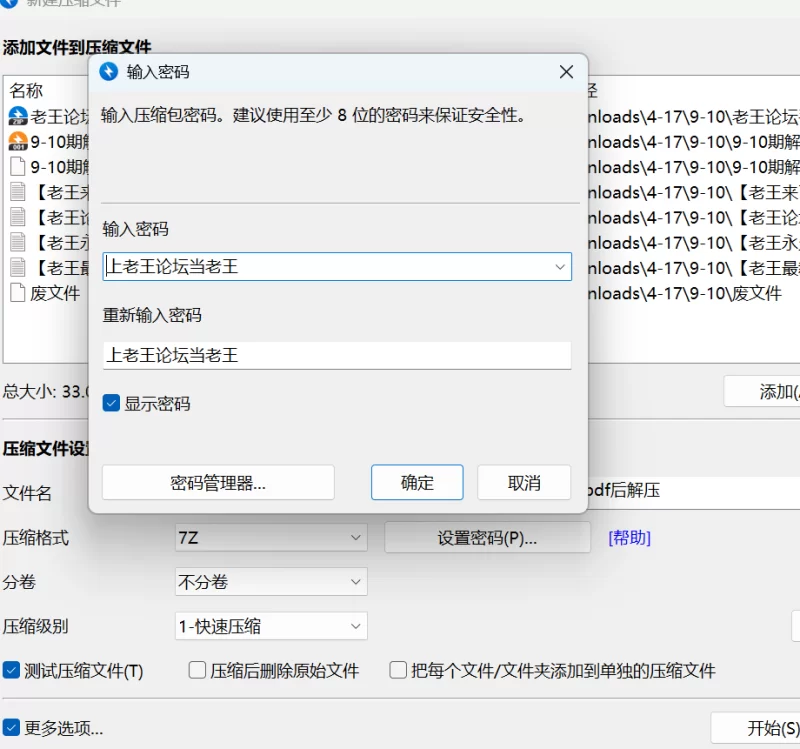Click the blank file icon beside third 9-10期 entry
Image resolution: width=800 pixels, height=749 pixels.
click(x=18, y=166)
